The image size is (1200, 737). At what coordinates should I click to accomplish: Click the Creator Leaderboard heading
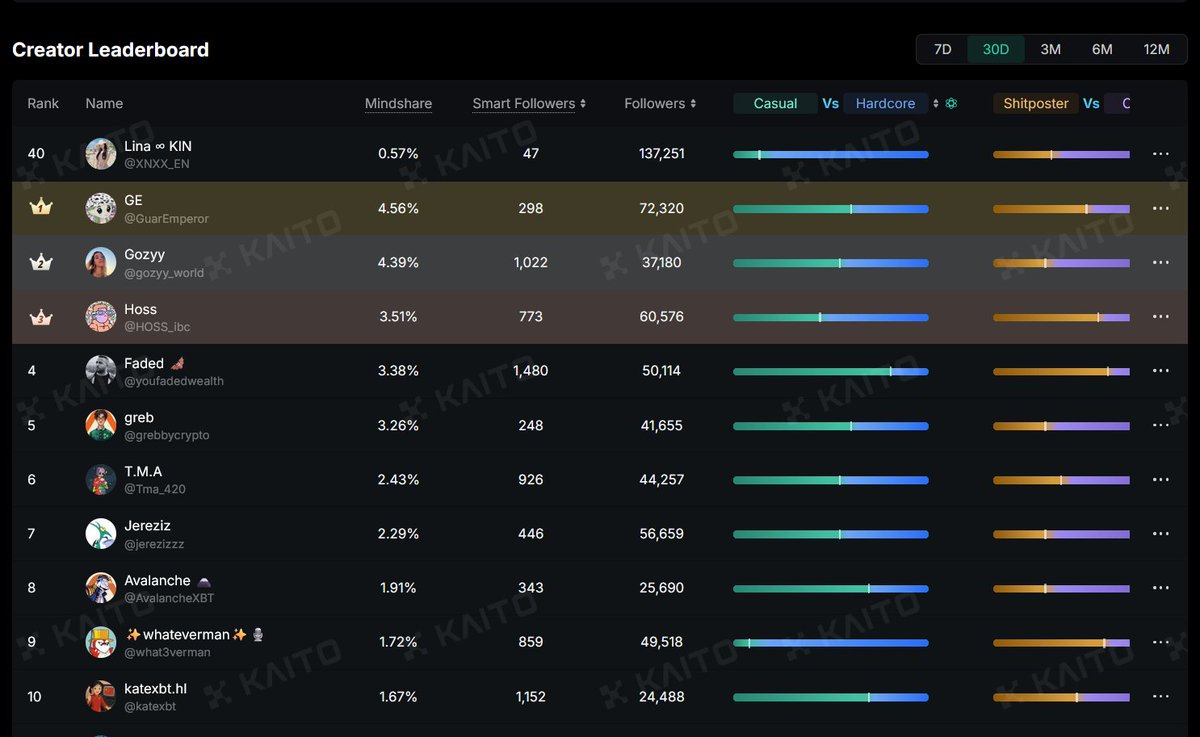110,50
